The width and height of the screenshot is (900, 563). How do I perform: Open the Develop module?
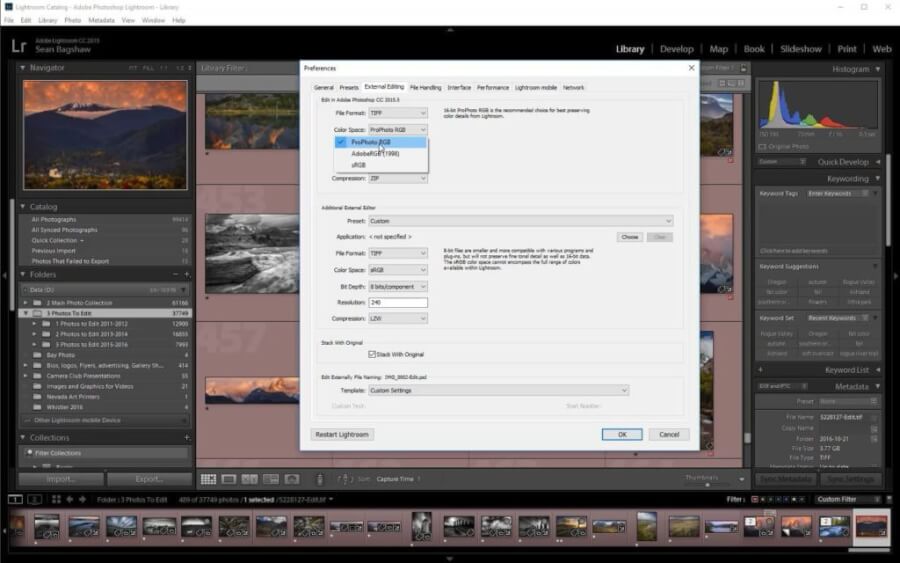[x=677, y=49]
